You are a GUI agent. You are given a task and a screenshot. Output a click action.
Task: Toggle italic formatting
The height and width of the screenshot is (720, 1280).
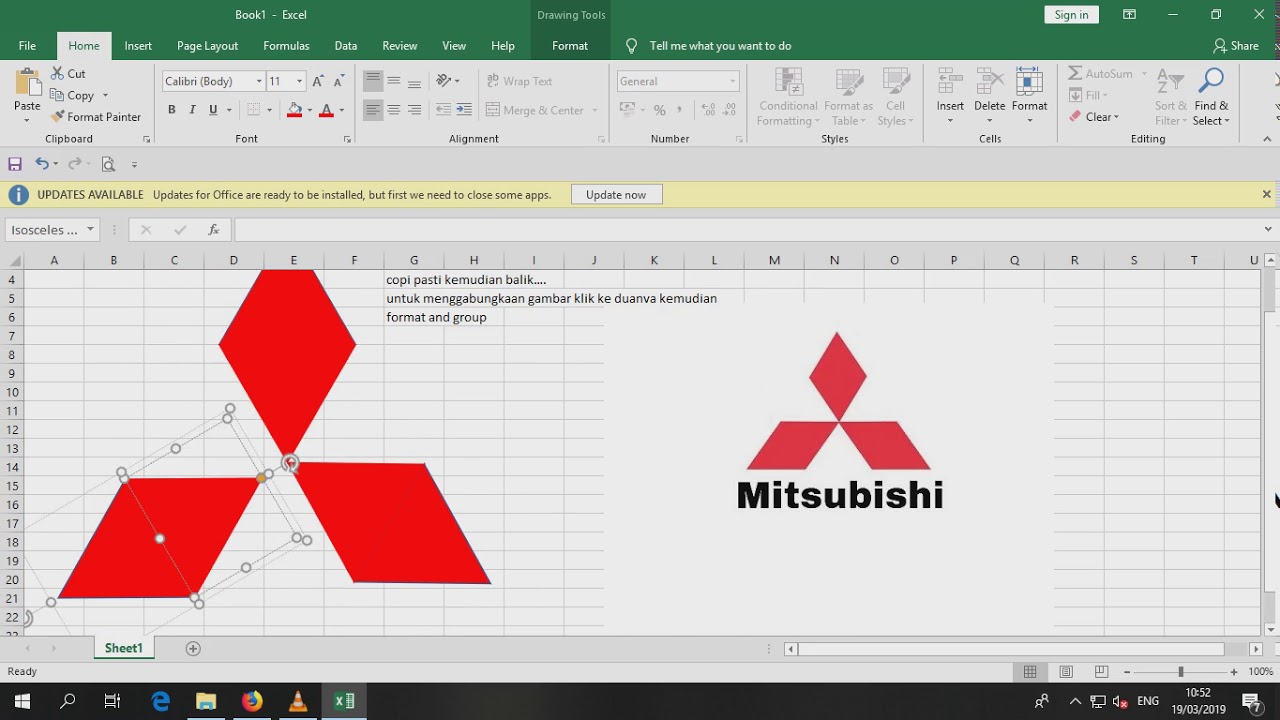coord(192,110)
